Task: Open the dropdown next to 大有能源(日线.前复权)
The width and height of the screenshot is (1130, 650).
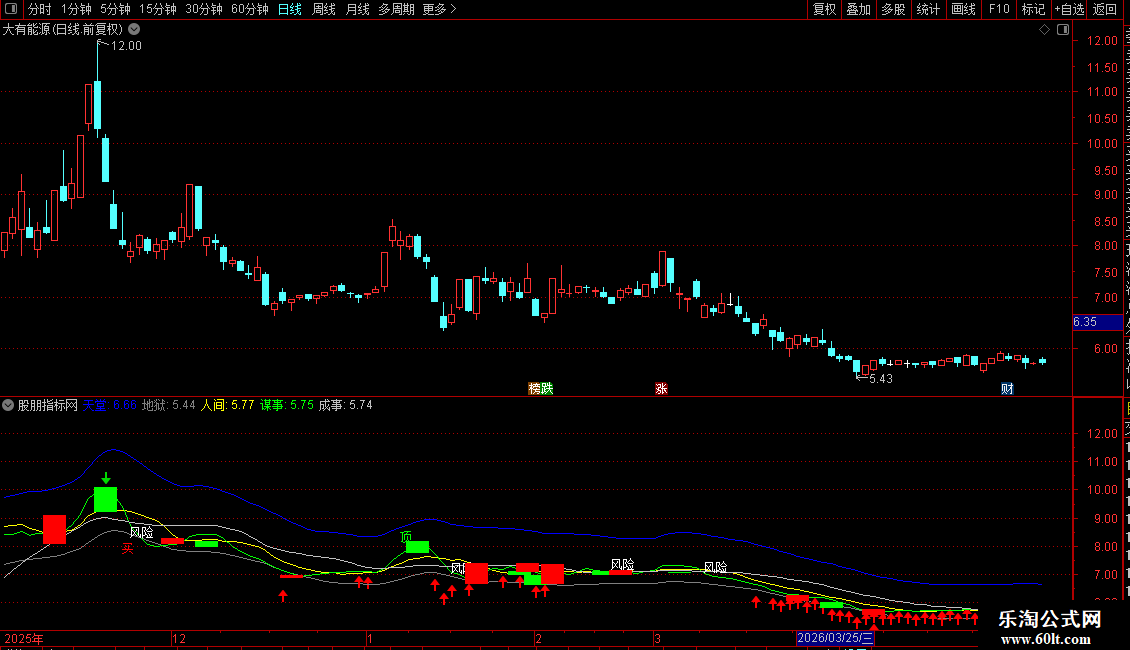Action: 134,30
